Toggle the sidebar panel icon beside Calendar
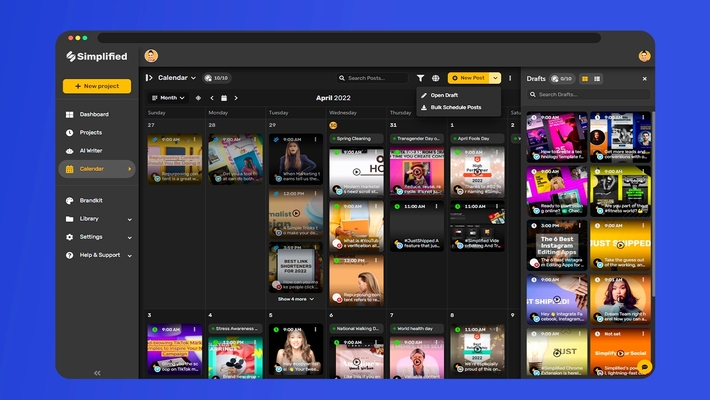Image resolution: width=710 pixels, height=400 pixels. coord(149,78)
